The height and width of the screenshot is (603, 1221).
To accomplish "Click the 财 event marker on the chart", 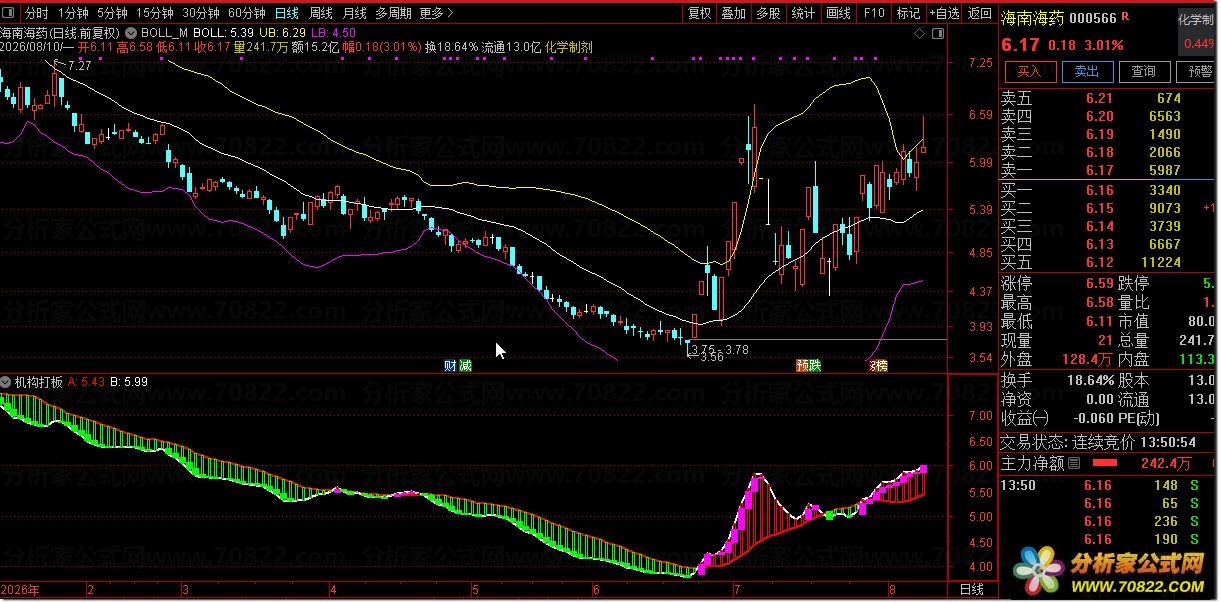I will point(450,366).
